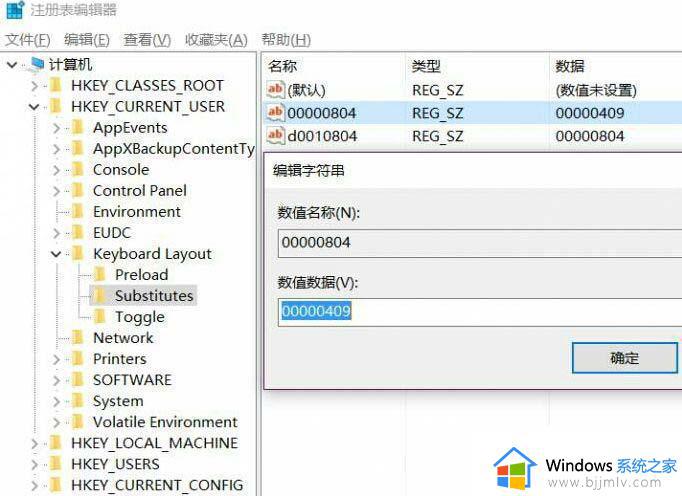Screen dimensions: 682x496
Task: Select the d0010804 value name
Action: click(322, 136)
